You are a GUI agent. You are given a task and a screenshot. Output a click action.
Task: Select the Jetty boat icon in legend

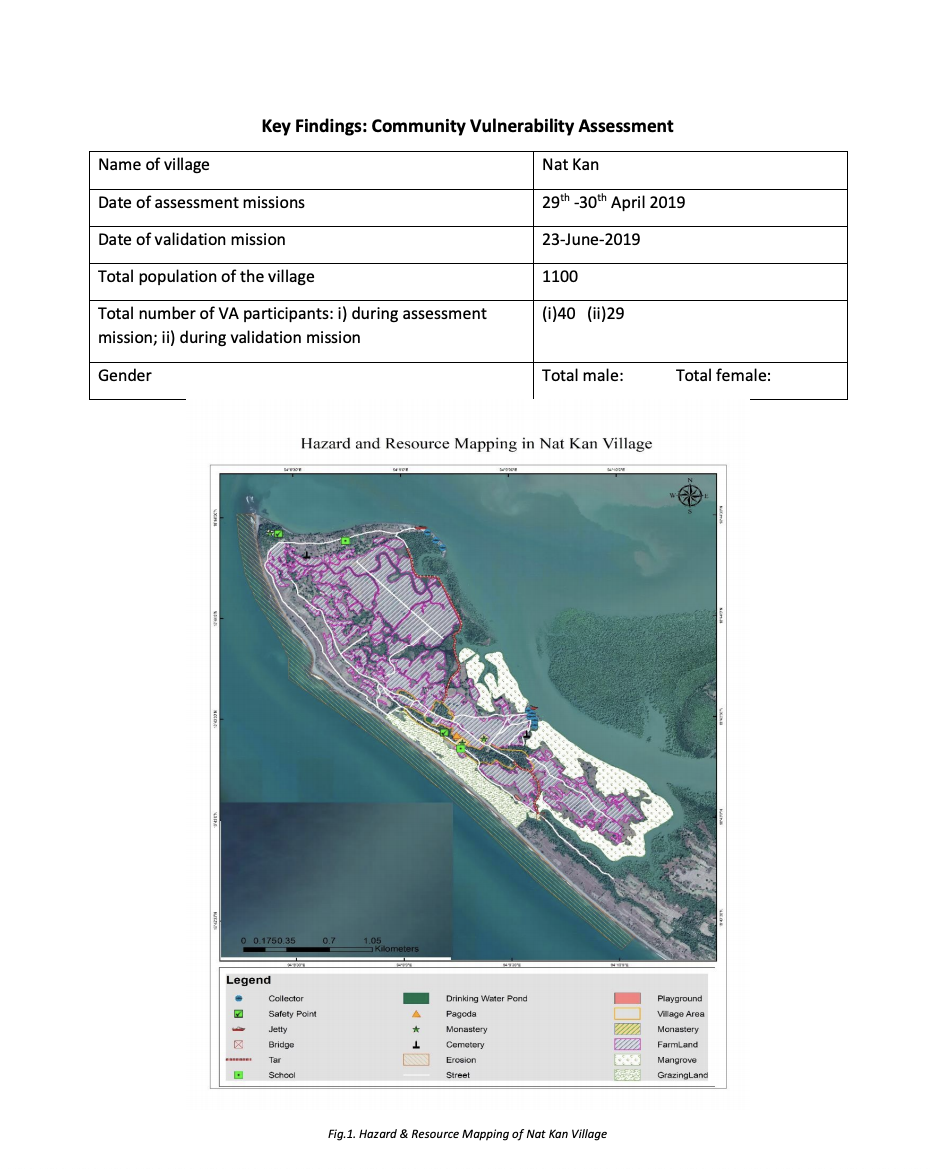(239, 1029)
